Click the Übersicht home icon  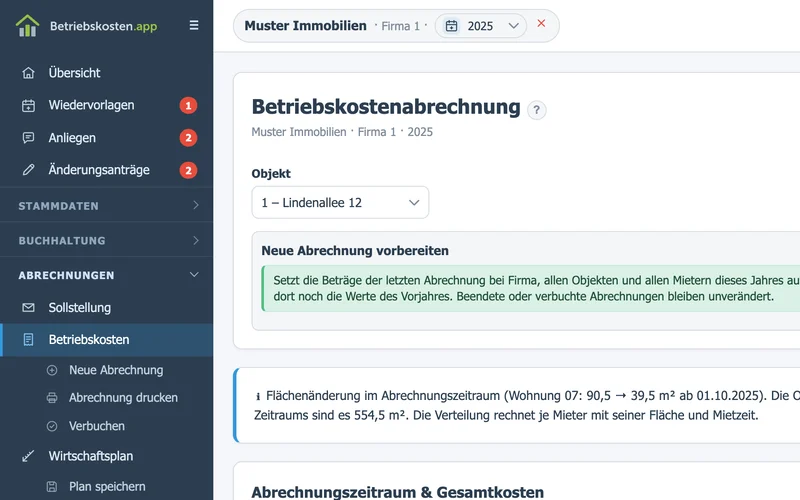pos(29,73)
